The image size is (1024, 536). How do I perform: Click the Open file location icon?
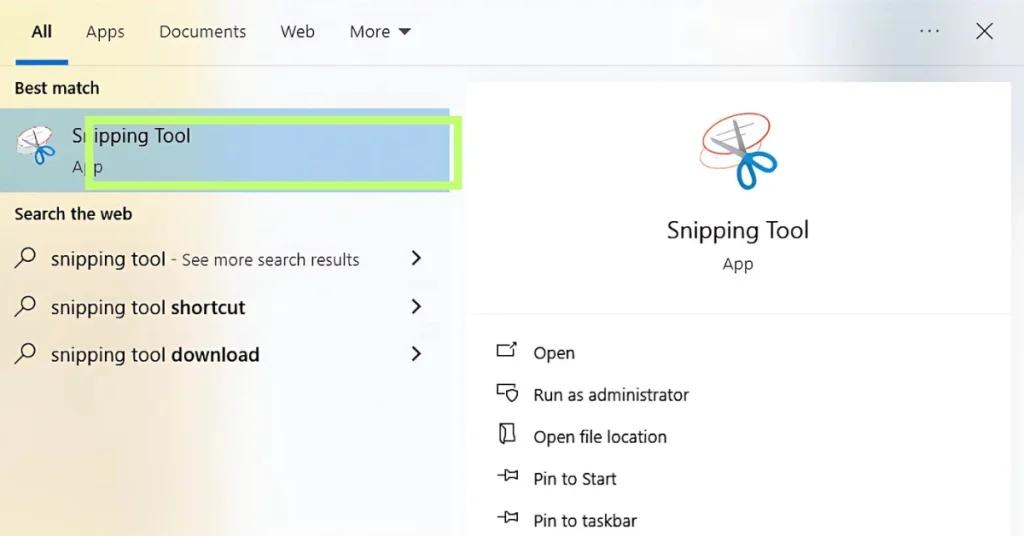coord(507,434)
